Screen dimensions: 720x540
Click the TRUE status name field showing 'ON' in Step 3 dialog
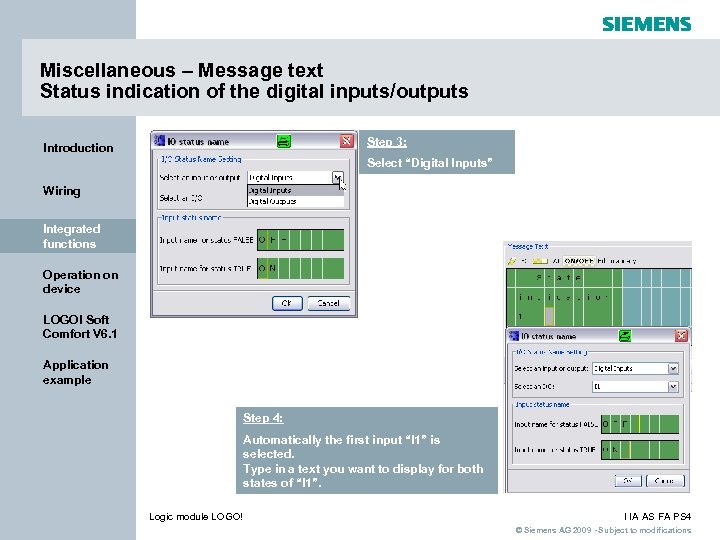[x=300, y=268]
